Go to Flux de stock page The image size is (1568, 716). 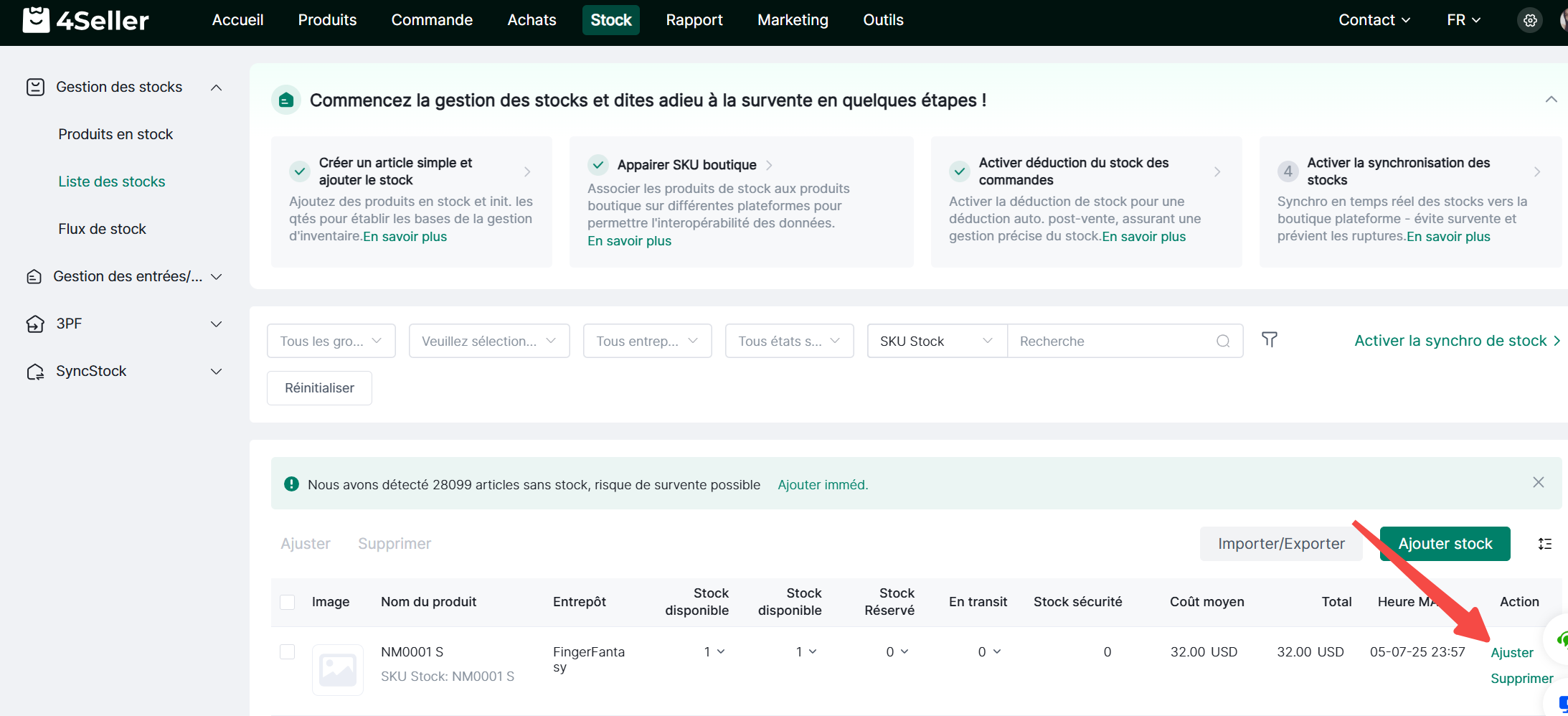tap(102, 229)
